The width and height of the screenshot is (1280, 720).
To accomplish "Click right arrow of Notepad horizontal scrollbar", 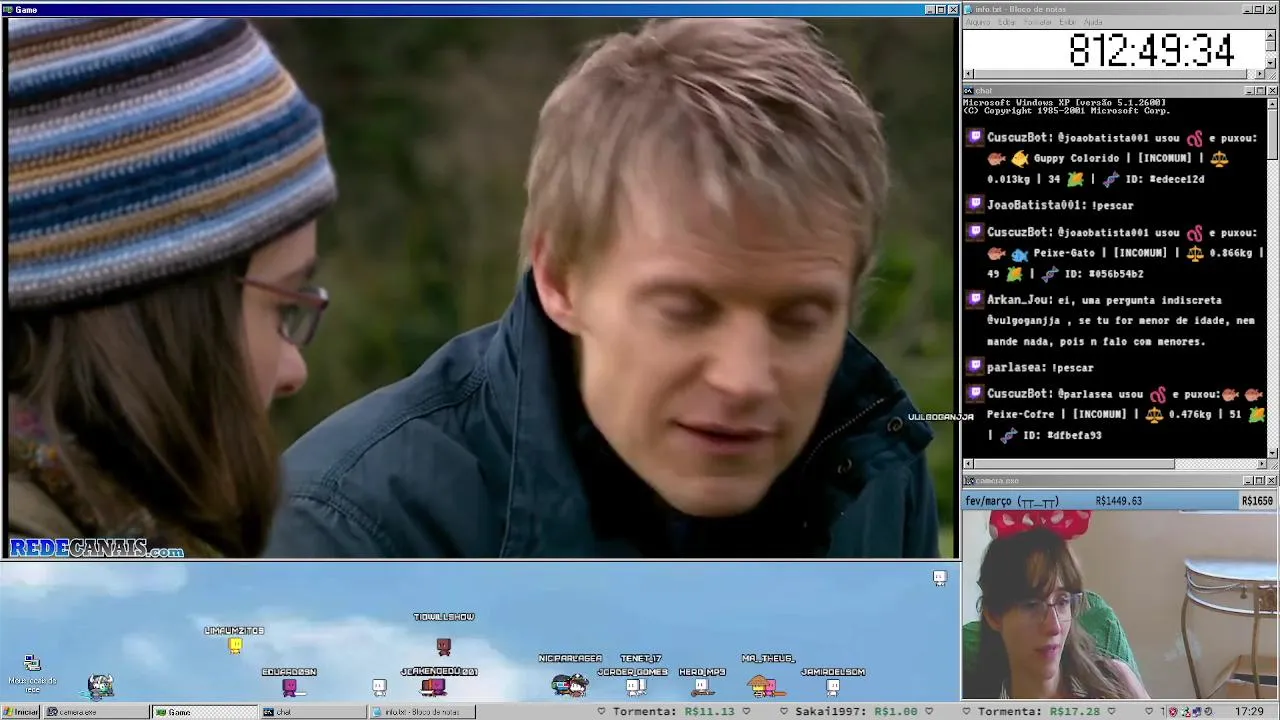I will pyautogui.click(x=1260, y=74).
